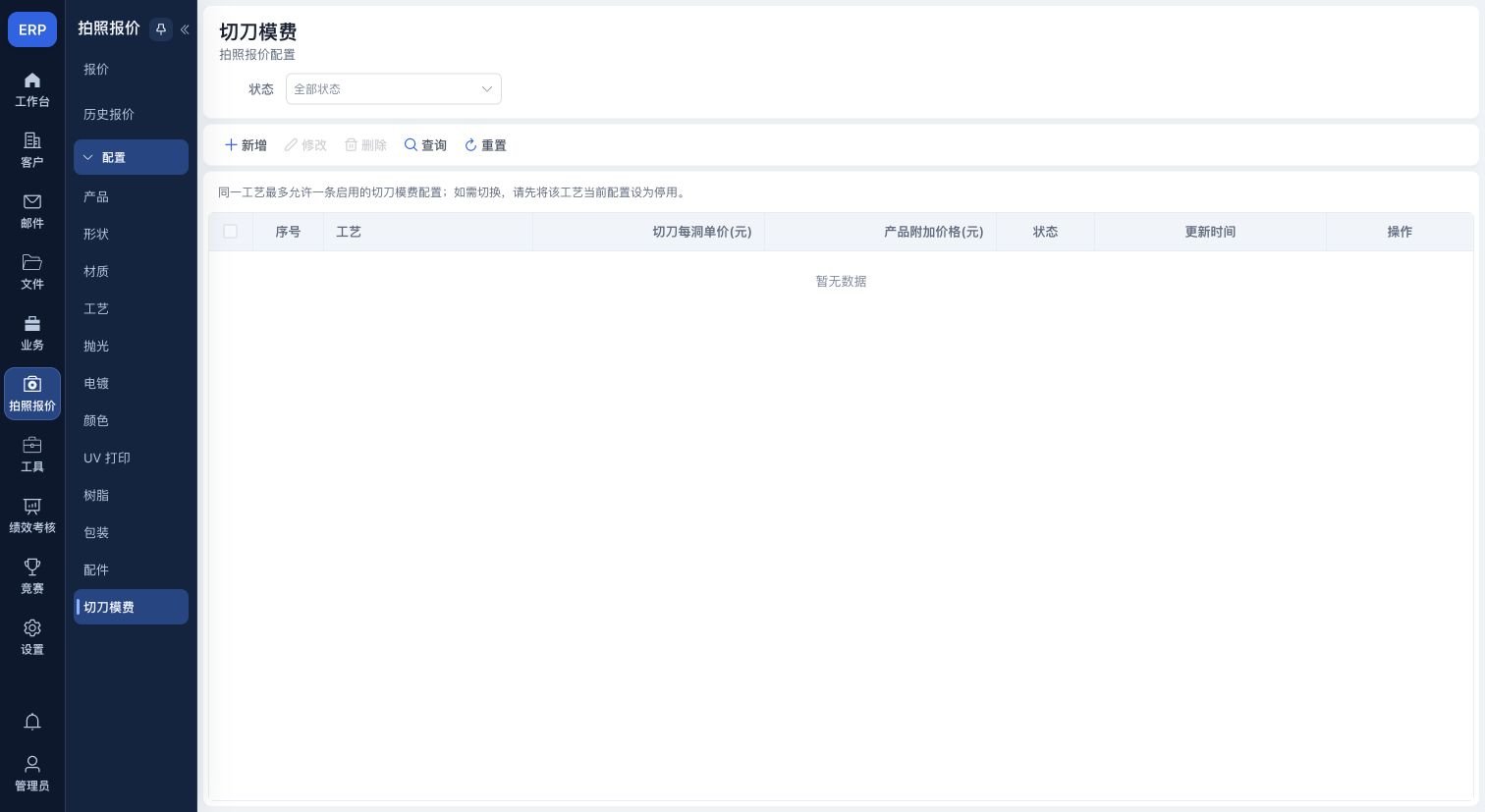
Task: Go to 客户 in the left rail
Action: 32,150
